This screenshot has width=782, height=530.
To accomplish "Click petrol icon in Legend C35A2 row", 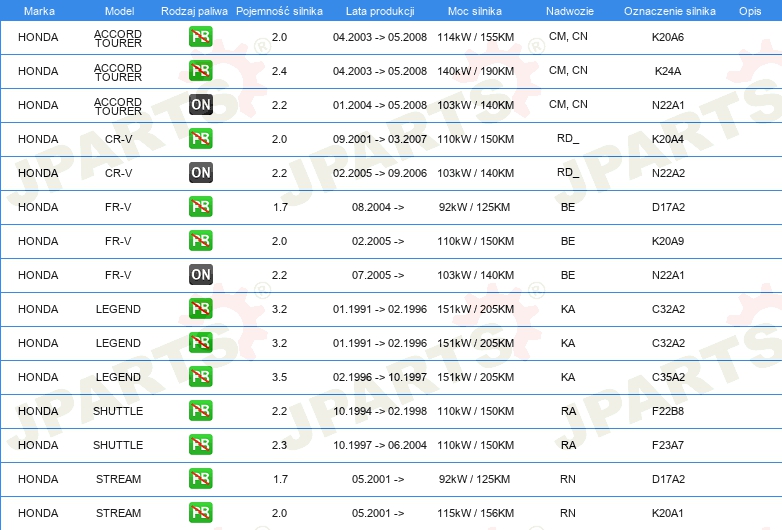I will click(200, 376).
